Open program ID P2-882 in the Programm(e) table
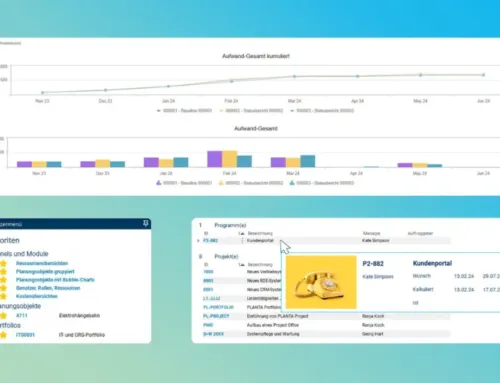Viewport: 500px width, 383px height. pos(210,240)
